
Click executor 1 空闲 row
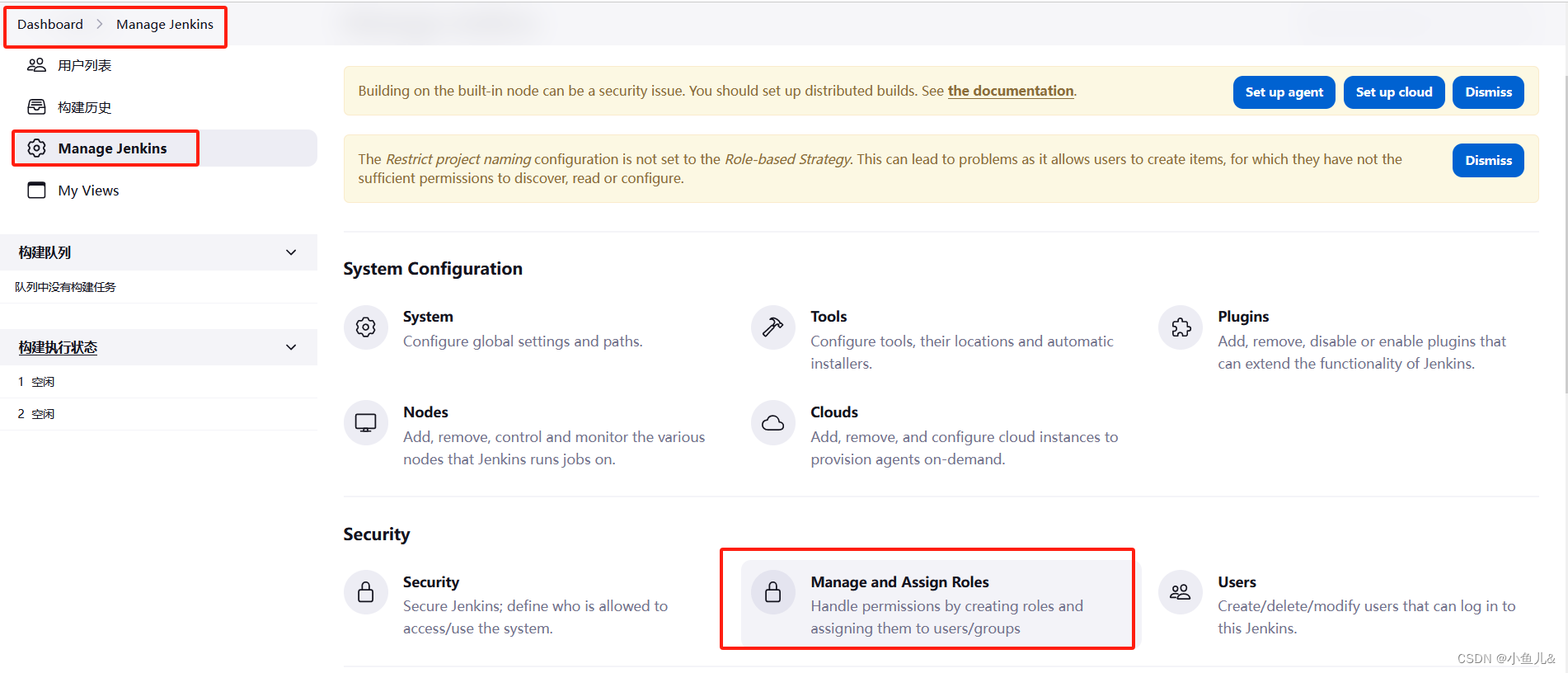coord(158,382)
